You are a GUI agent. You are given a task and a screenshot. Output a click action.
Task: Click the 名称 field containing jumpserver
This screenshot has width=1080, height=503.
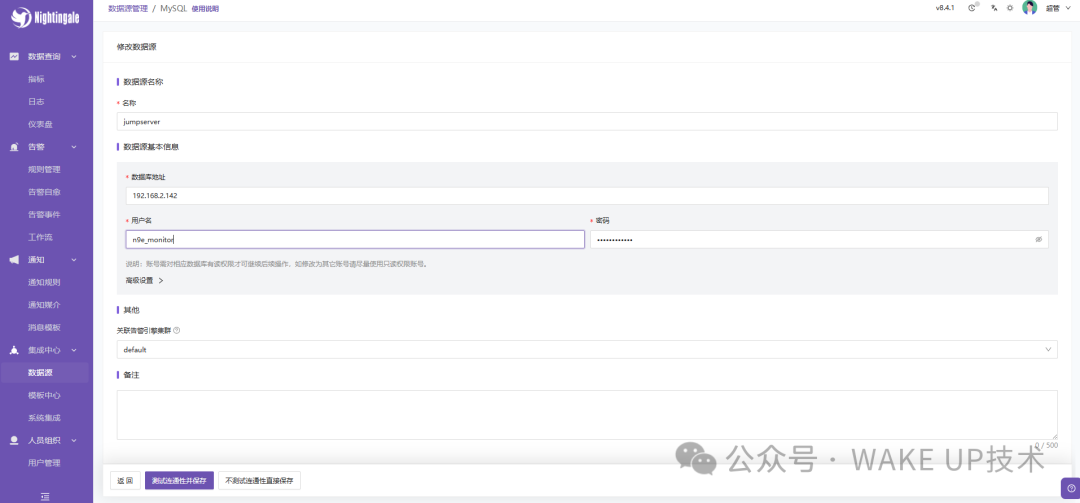point(587,121)
